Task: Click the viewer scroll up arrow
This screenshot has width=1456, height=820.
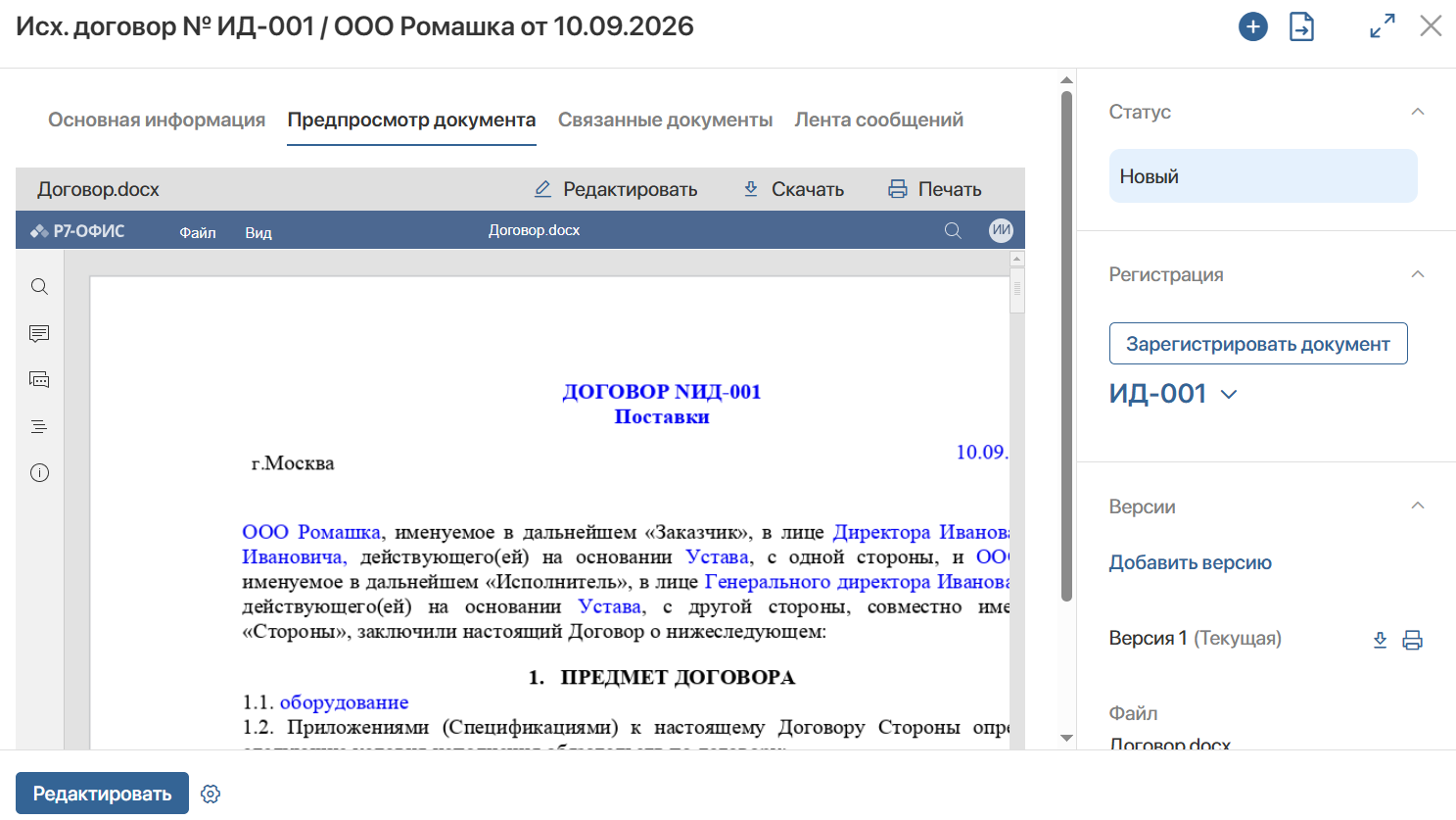Action: [x=1016, y=259]
